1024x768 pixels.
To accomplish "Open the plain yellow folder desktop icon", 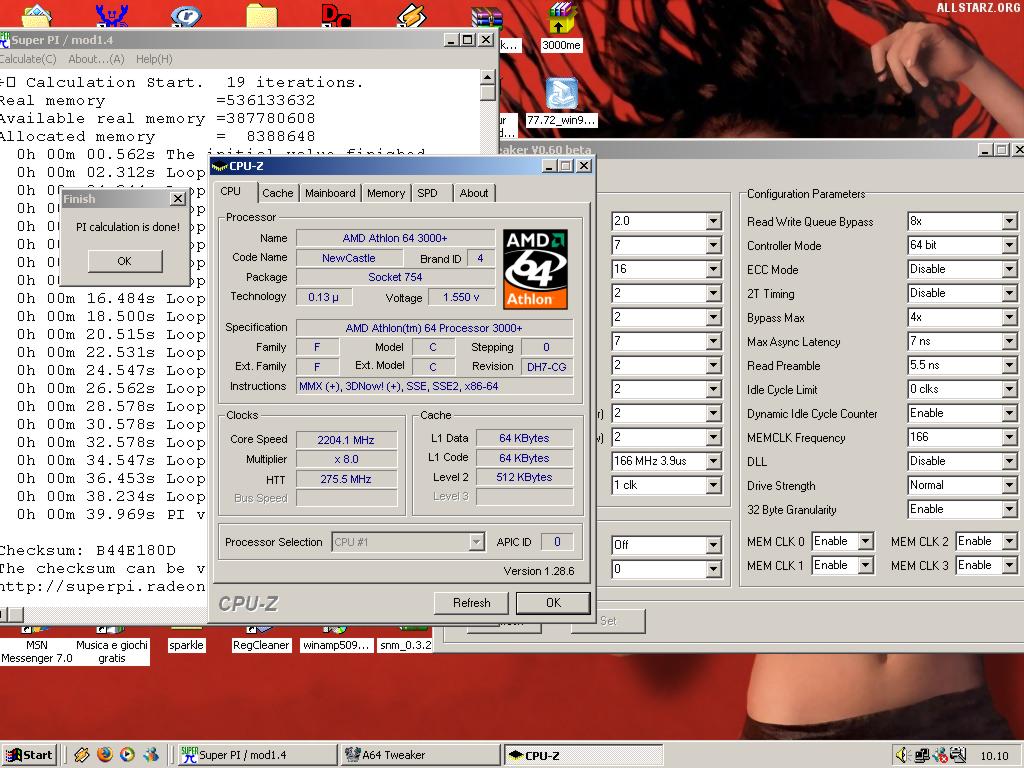I will [262, 16].
